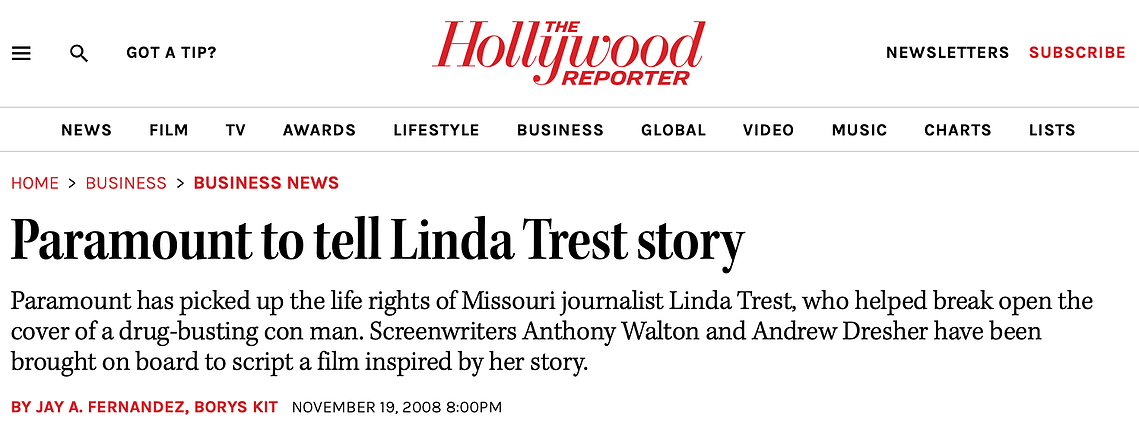
Task: Open the GLOBAL section
Action: 673,130
